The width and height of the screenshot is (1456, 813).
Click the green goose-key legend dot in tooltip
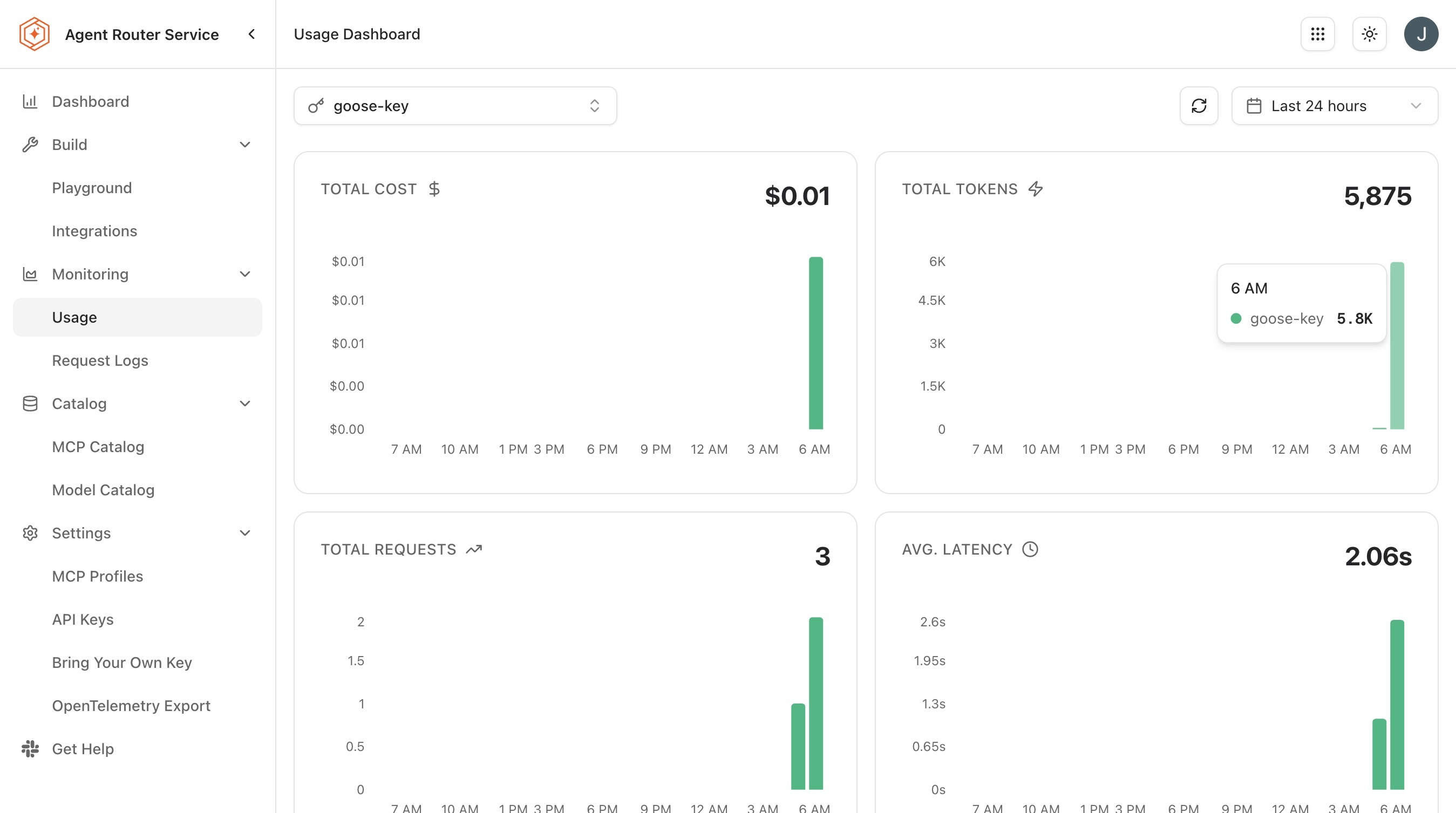click(x=1236, y=319)
